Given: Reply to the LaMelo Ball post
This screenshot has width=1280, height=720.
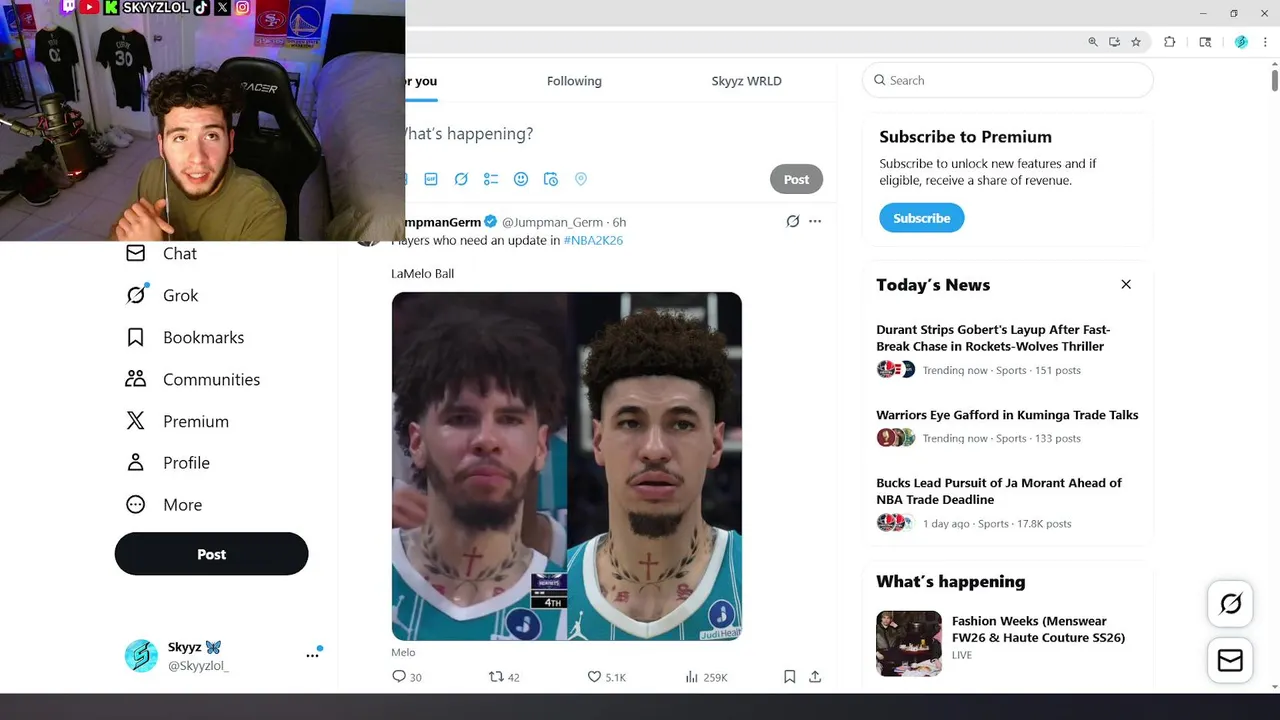Looking at the screenshot, I should 407,677.
